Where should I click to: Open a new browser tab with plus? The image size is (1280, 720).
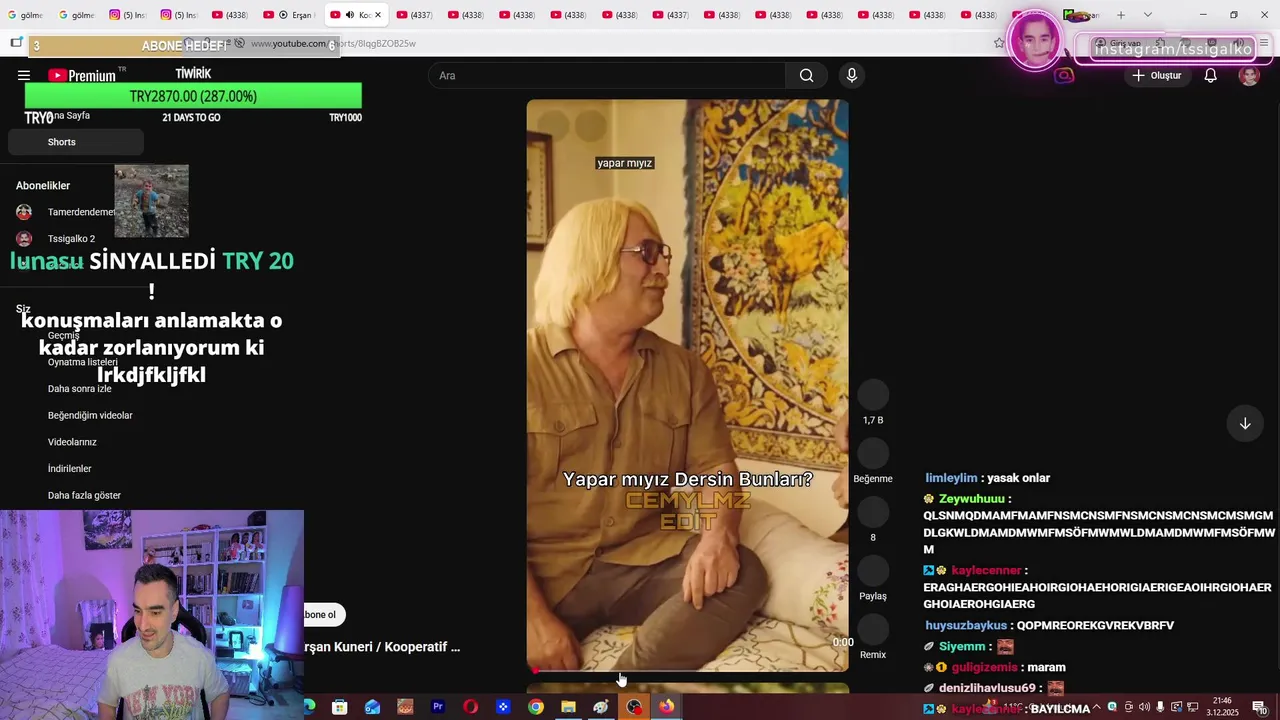[x=1121, y=15]
